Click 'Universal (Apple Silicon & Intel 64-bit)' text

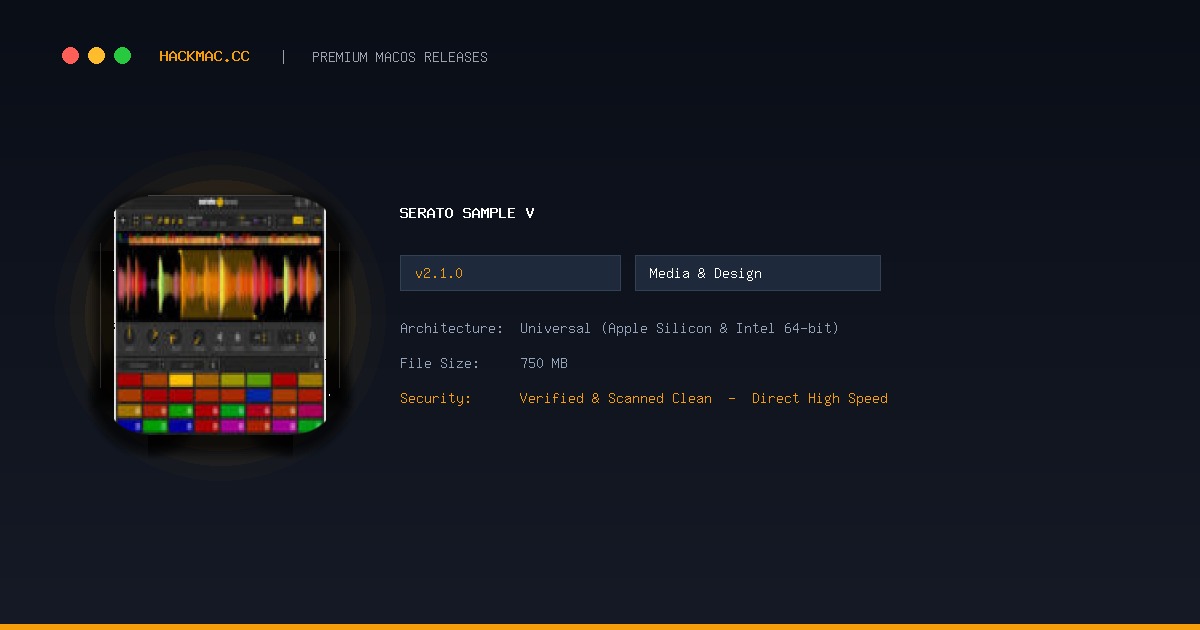coord(679,328)
